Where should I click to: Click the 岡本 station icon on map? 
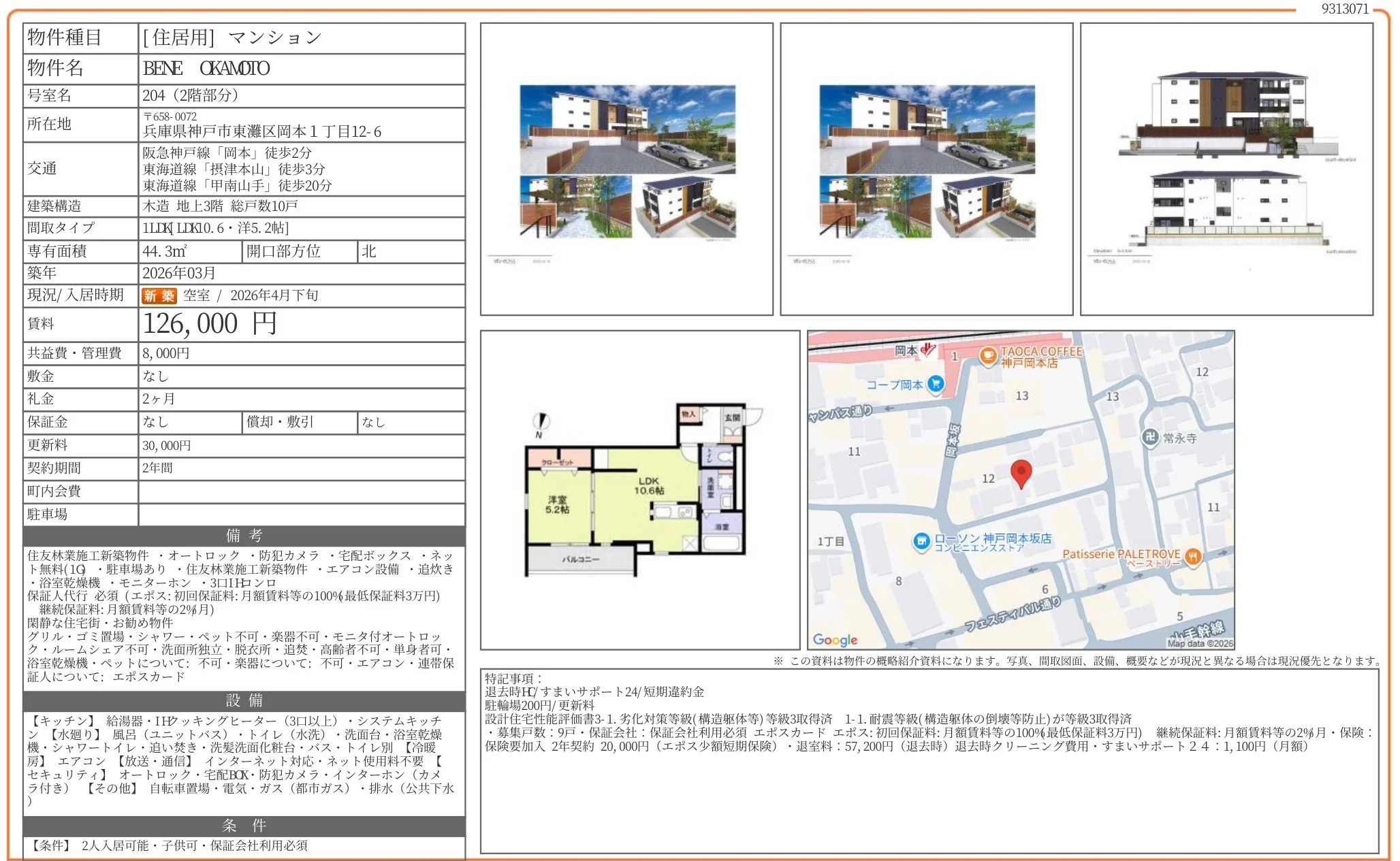[x=928, y=350]
